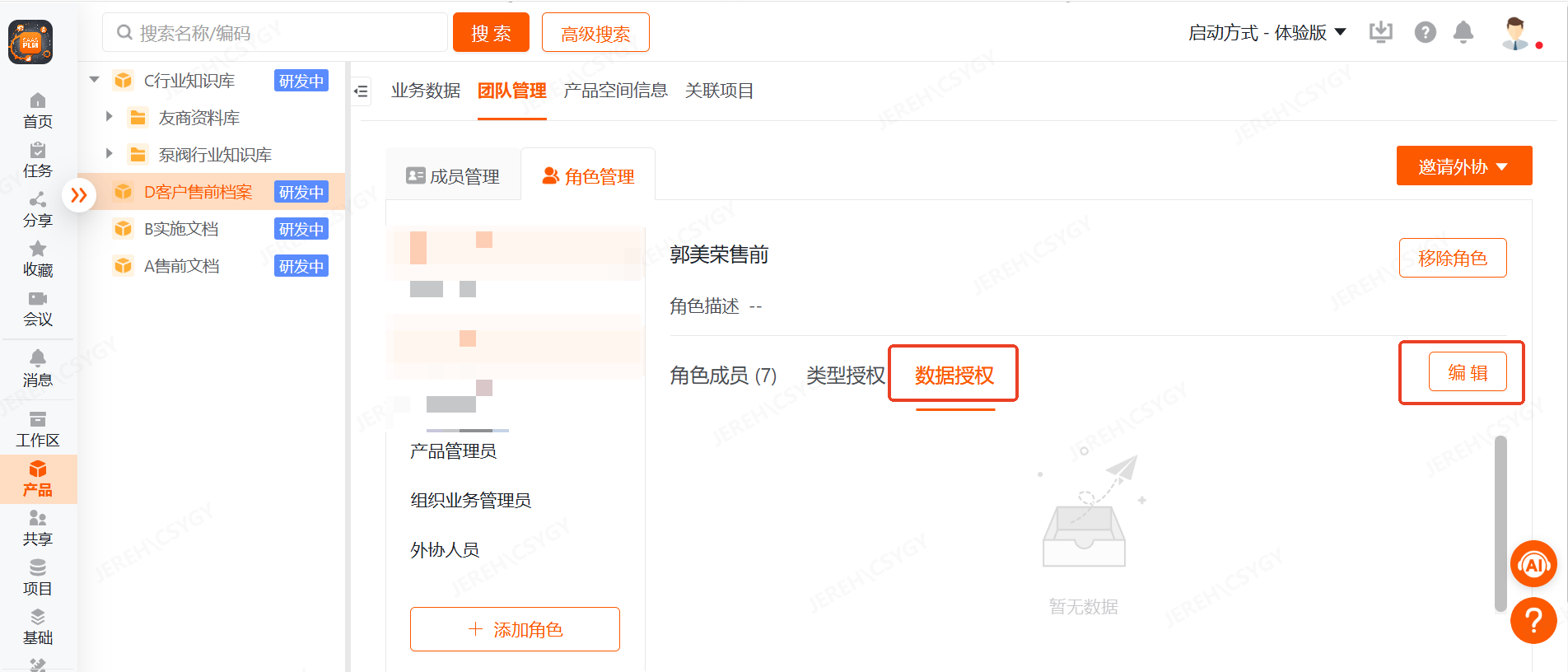Image resolution: width=1568 pixels, height=672 pixels.
Task: Open the orange AI assistant button
Action: pos(1533,564)
